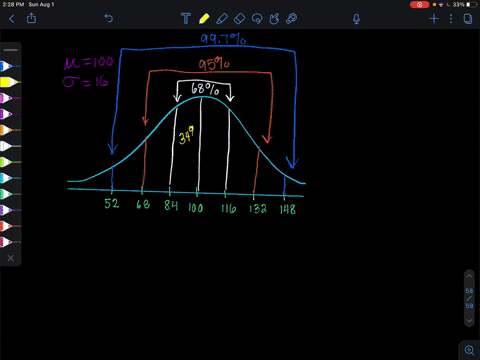Choose the cyan pen preset
480x360 pixels.
click(x=10, y=178)
